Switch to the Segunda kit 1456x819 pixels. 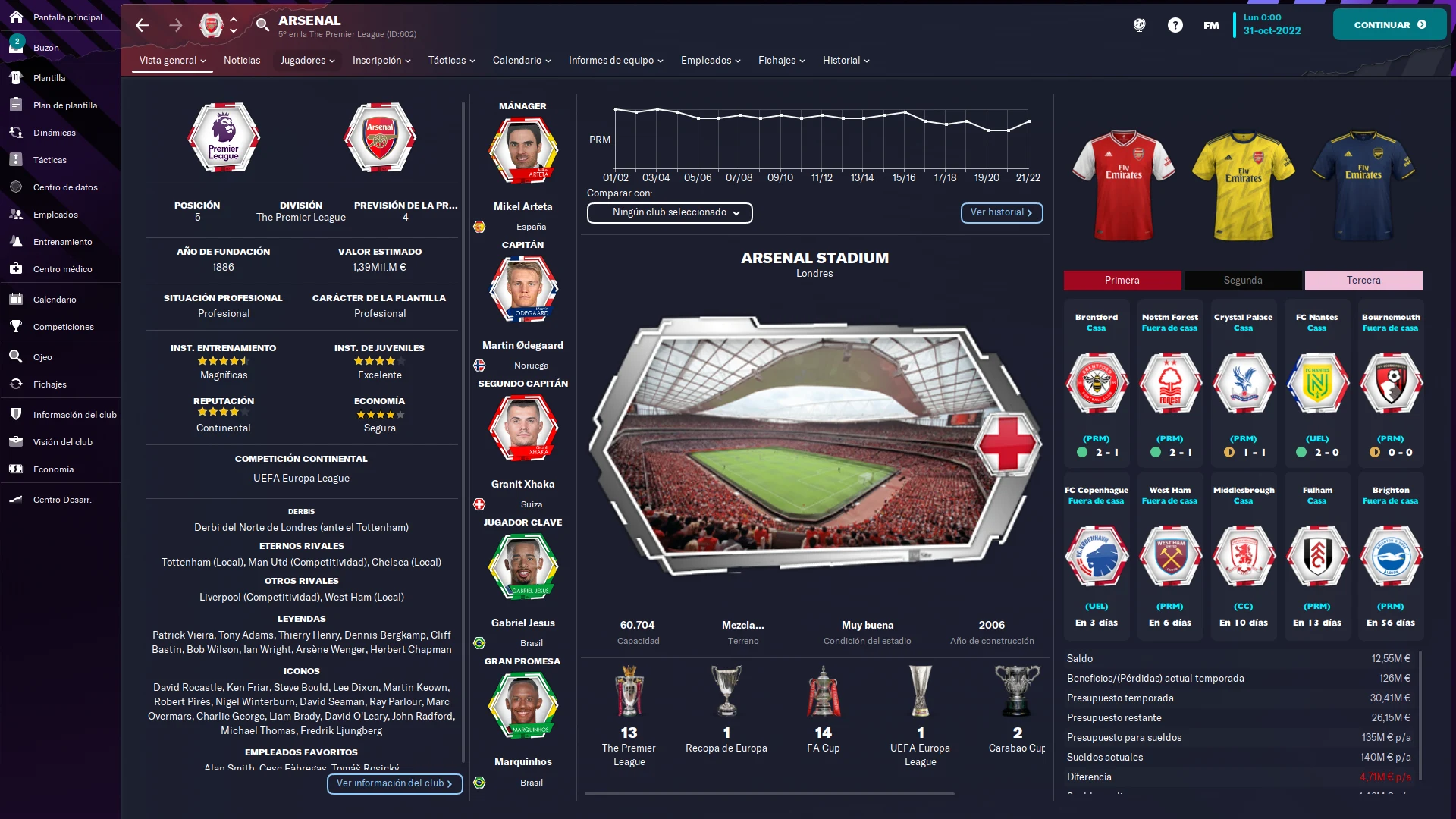tap(1243, 281)
